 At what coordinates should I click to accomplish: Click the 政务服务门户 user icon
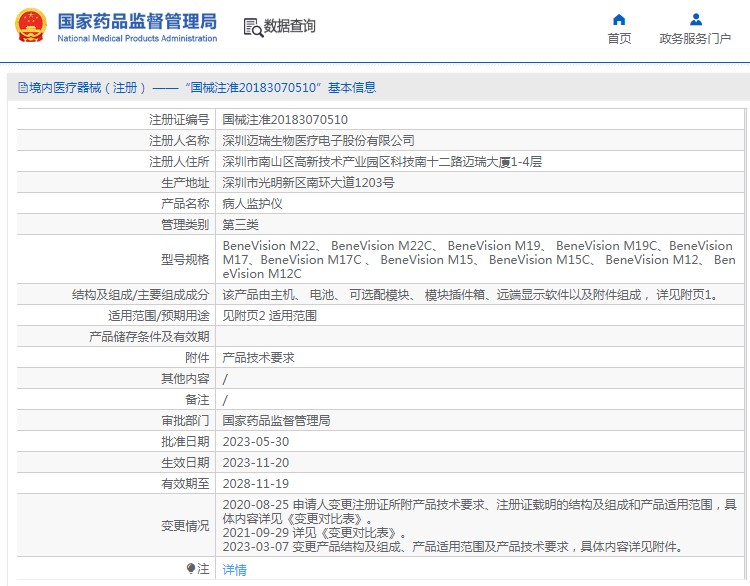tap(696, 20)
